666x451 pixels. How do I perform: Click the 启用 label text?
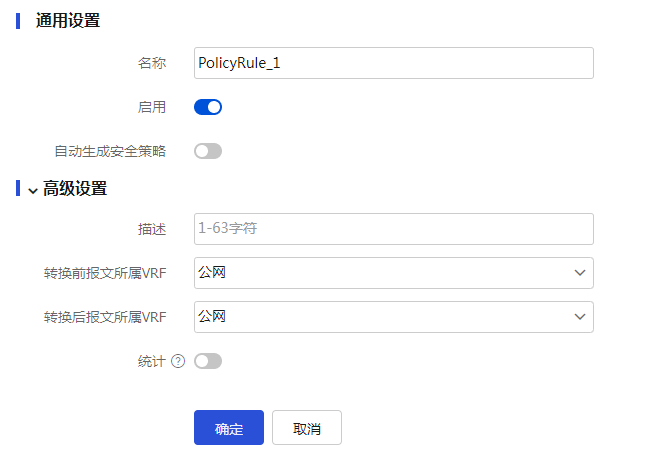click(152, 107)
